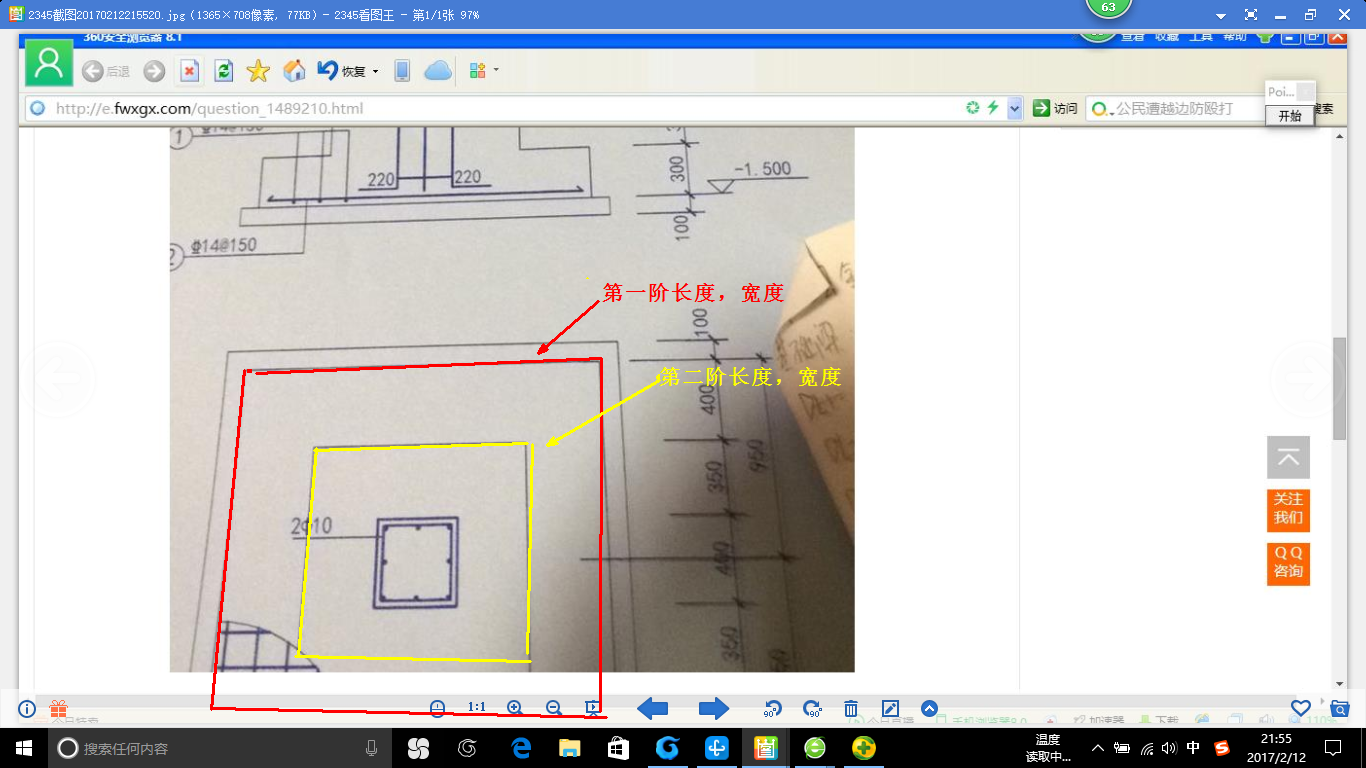
Task: Open the Windows Start menu
Action: click(24, 748)
